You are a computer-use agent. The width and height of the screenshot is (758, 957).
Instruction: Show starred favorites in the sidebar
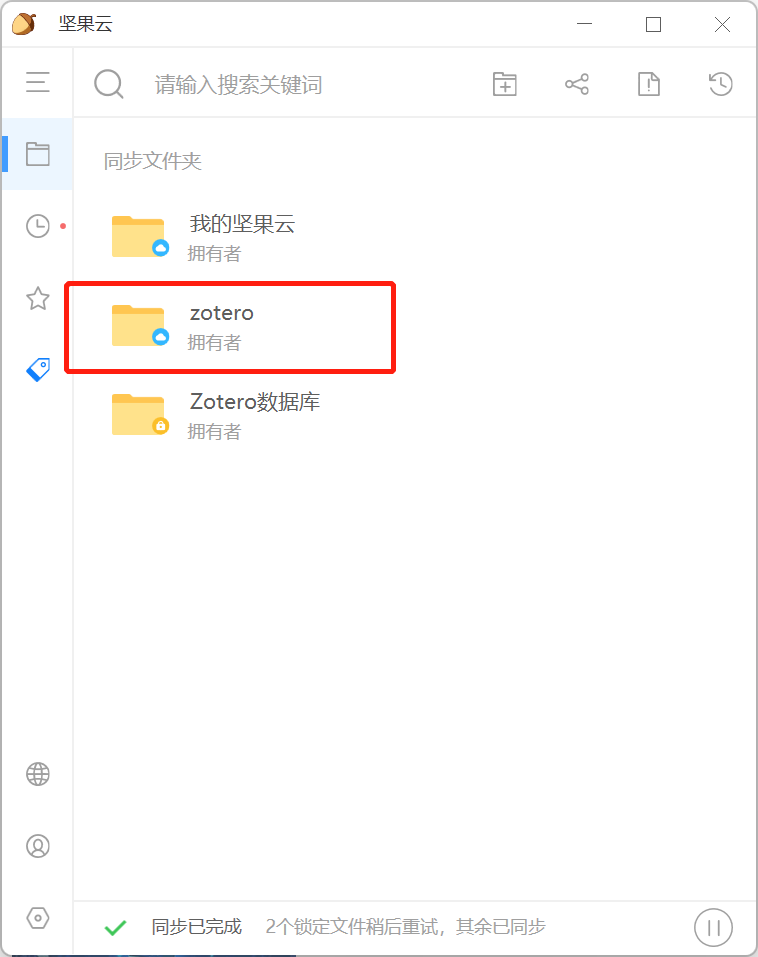click(x=38, y=298)
